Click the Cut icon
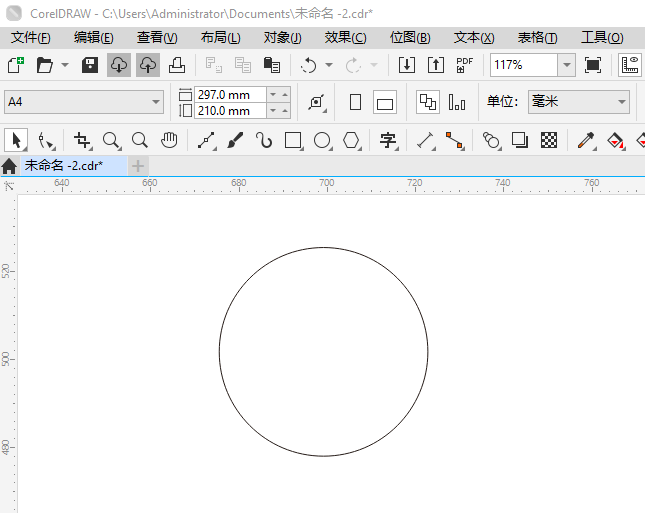The image size is (645, 513). 213,65
